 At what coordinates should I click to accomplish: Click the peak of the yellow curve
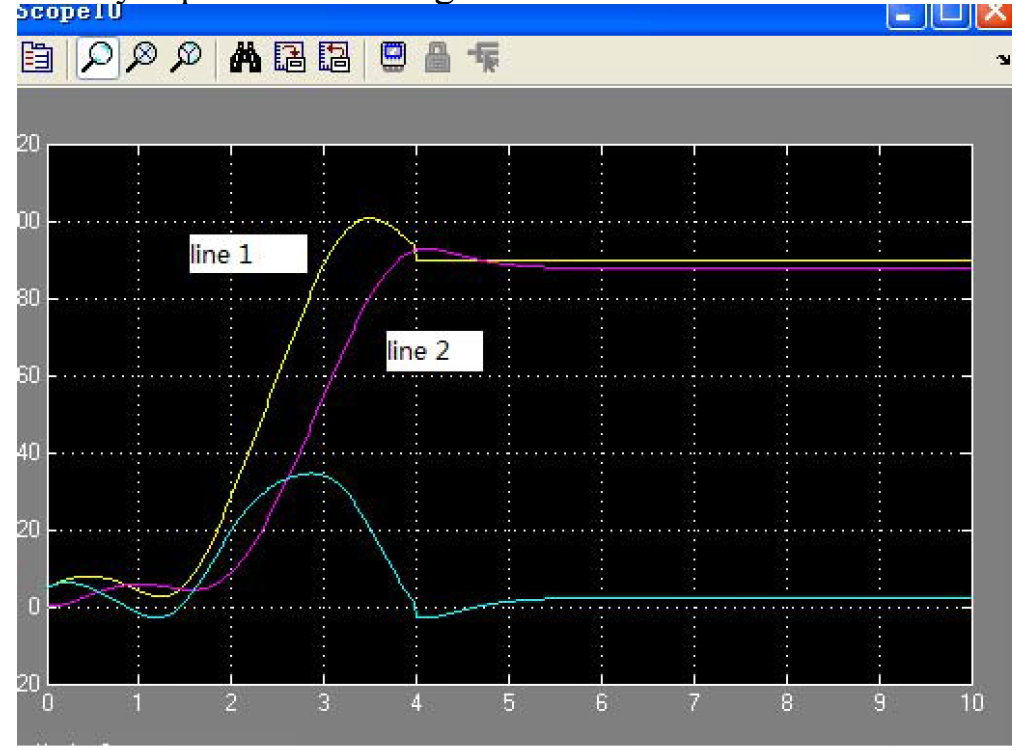tap(370, 218)
